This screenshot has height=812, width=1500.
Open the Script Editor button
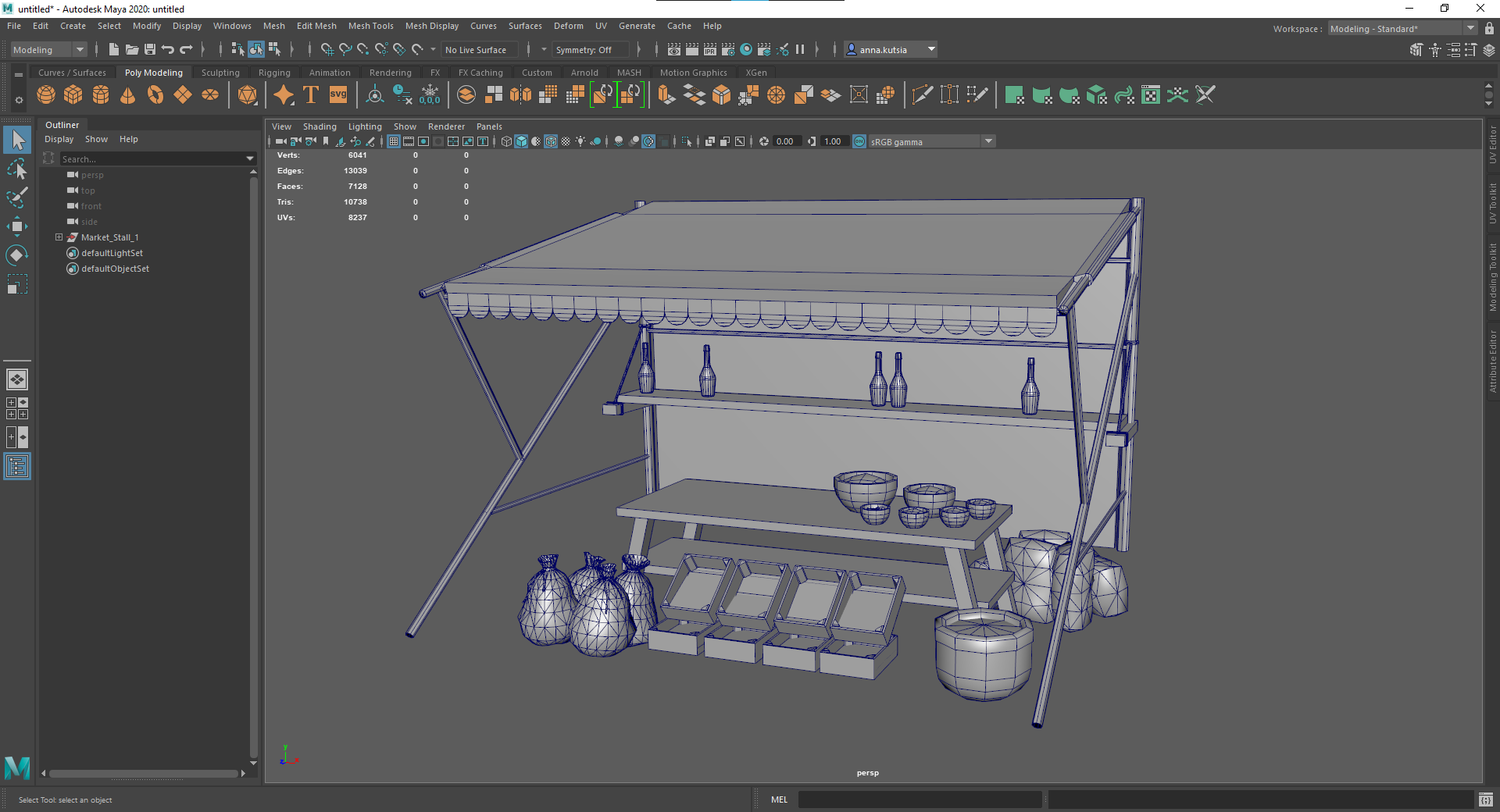click(1486, 800)
